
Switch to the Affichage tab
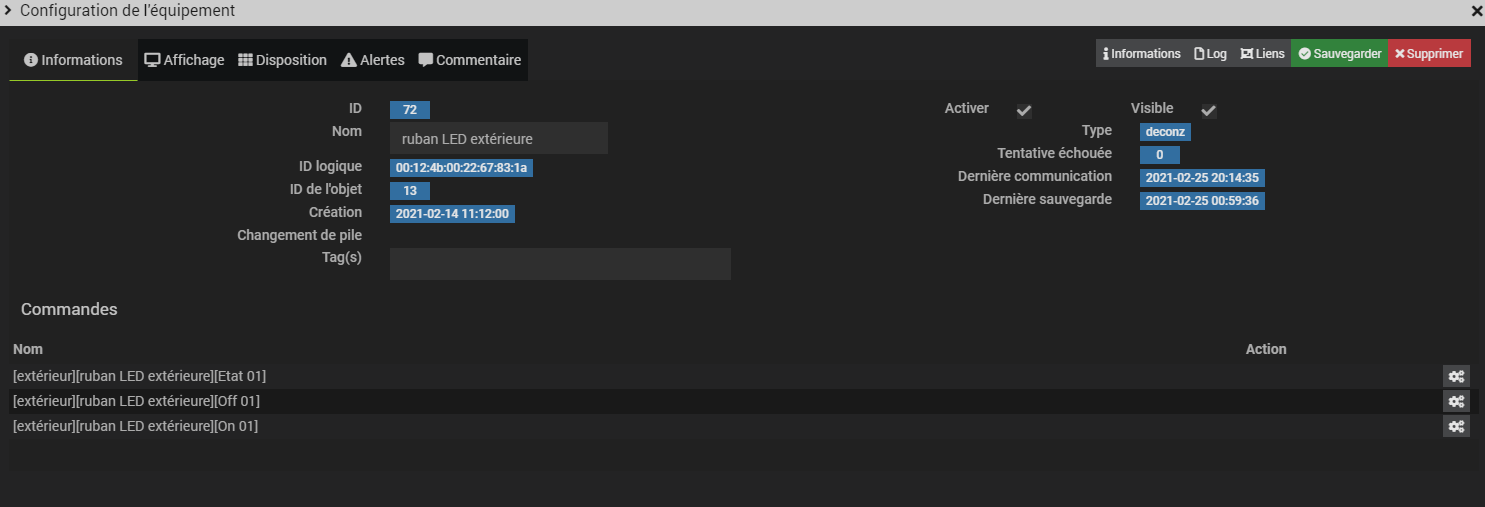tap(185, 60)
